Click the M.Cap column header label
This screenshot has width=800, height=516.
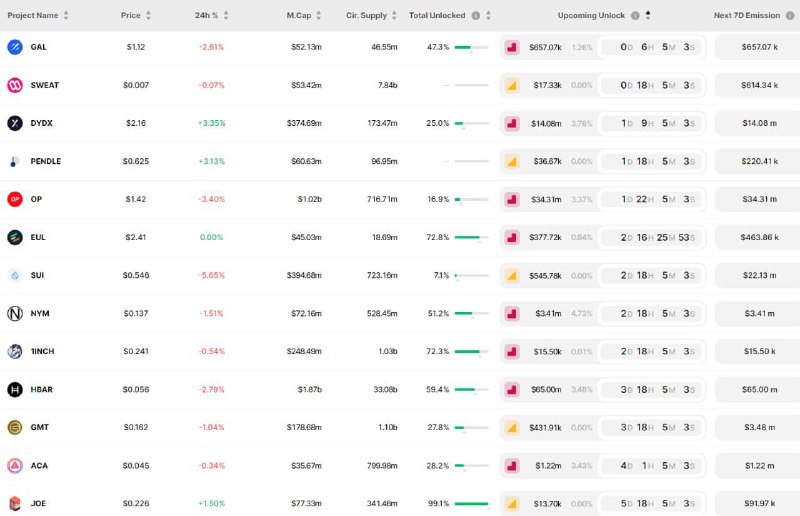[298, 15]
